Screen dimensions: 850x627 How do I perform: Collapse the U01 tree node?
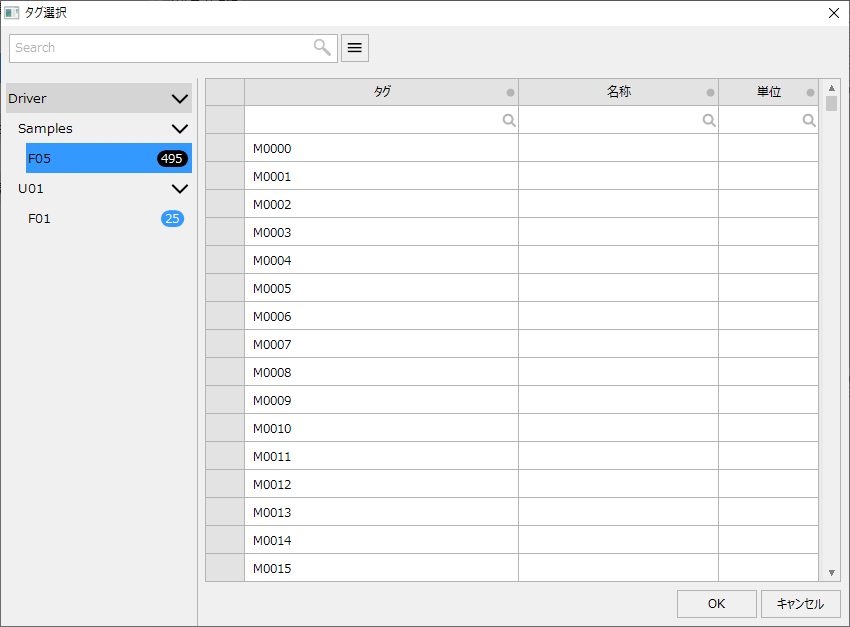(178, 188)
